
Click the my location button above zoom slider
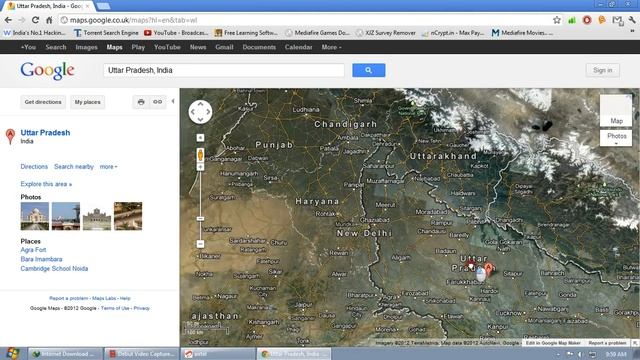(200, 138)
